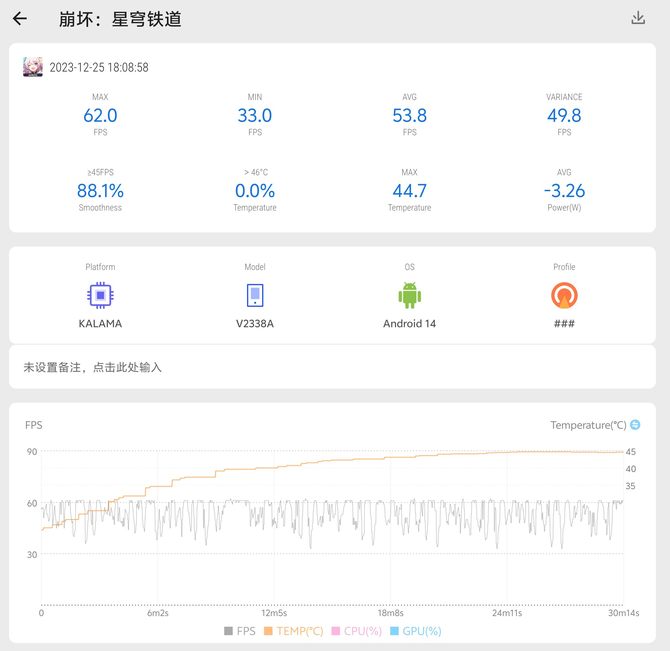Open the game avatar thumbnail

[33, 67]
